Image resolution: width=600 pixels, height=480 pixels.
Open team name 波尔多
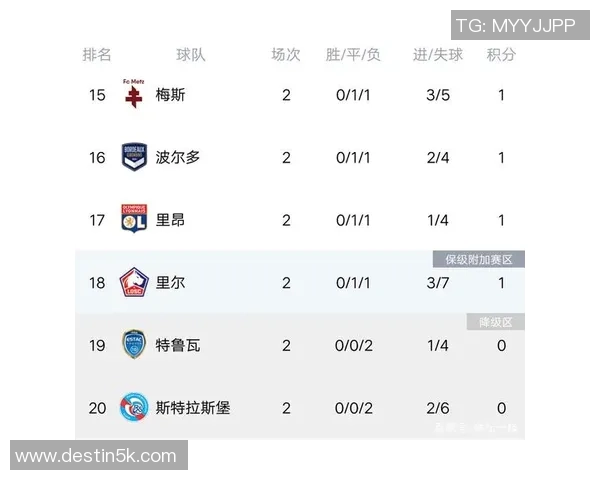[x=178, y=157]
